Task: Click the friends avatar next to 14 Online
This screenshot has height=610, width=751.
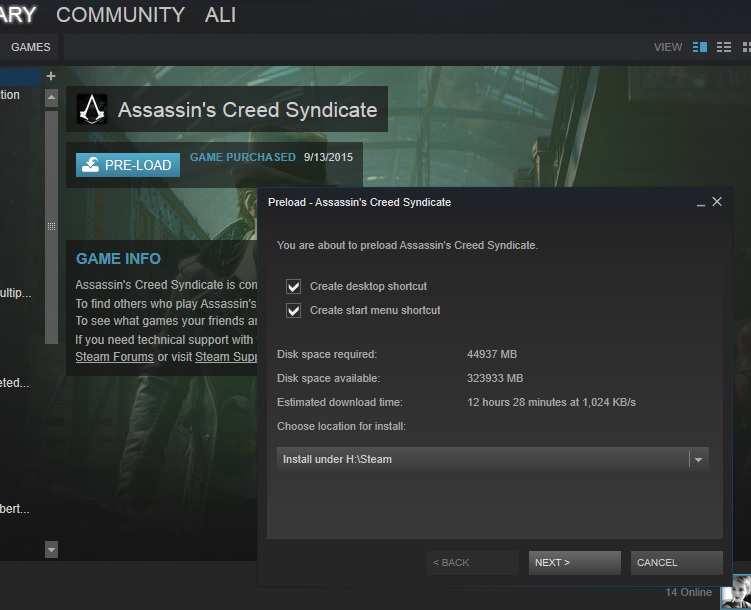Action: click(735, 592)
